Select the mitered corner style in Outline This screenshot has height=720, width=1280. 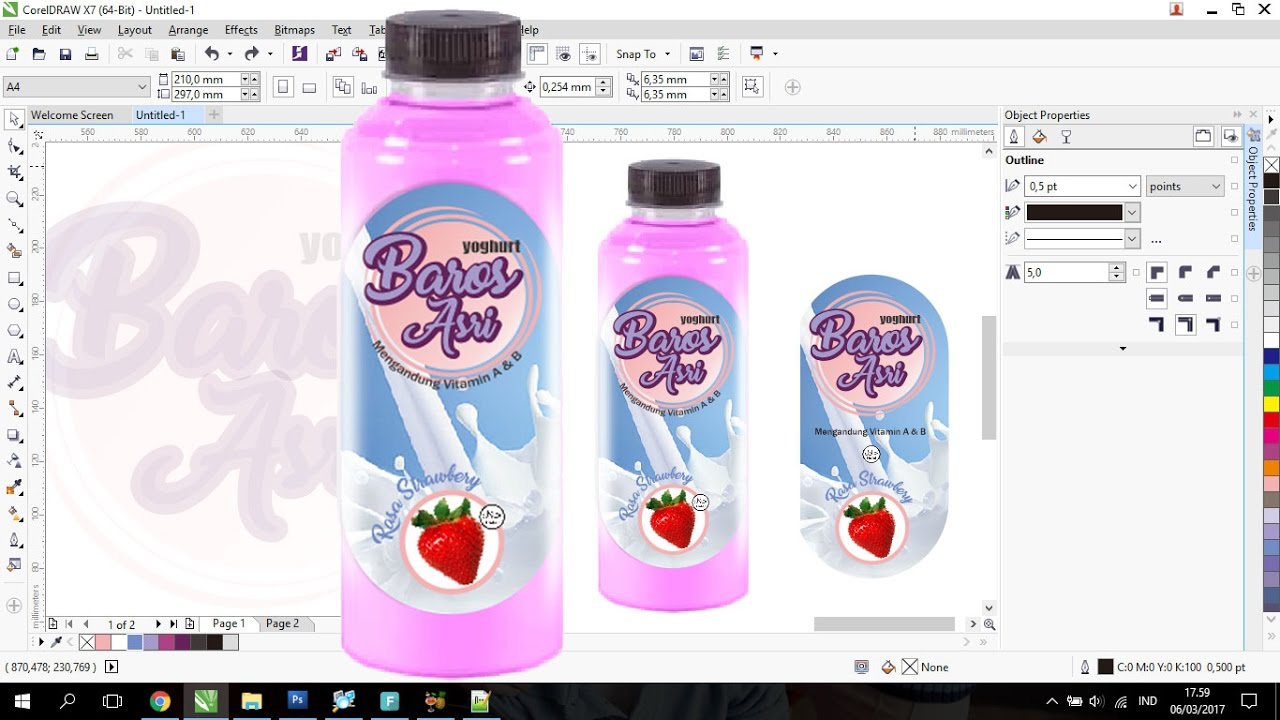(x=1158, y=272)
